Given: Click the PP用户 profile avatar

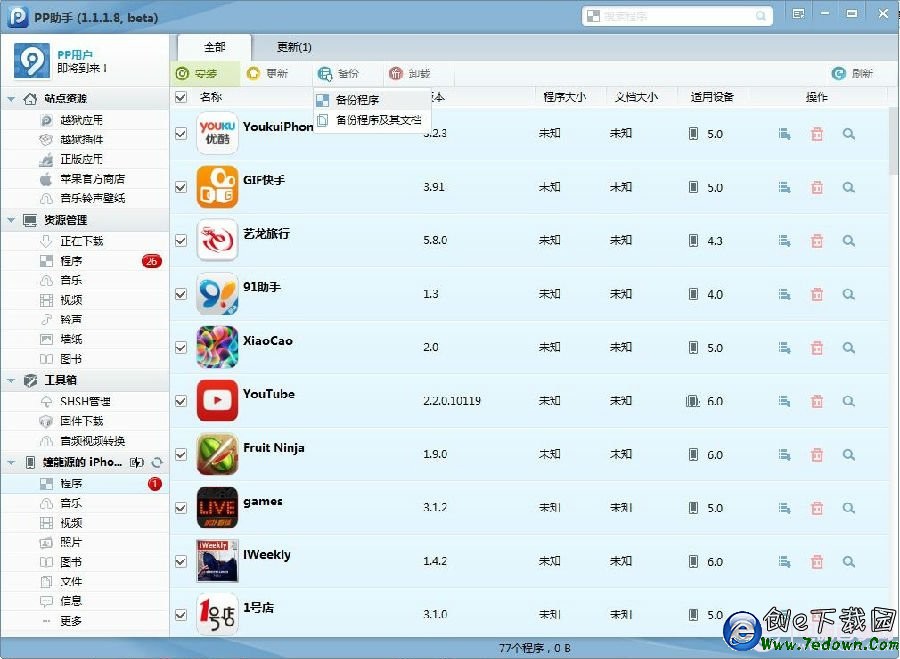Looking at the screenshot, I should (x=32, y=60).
